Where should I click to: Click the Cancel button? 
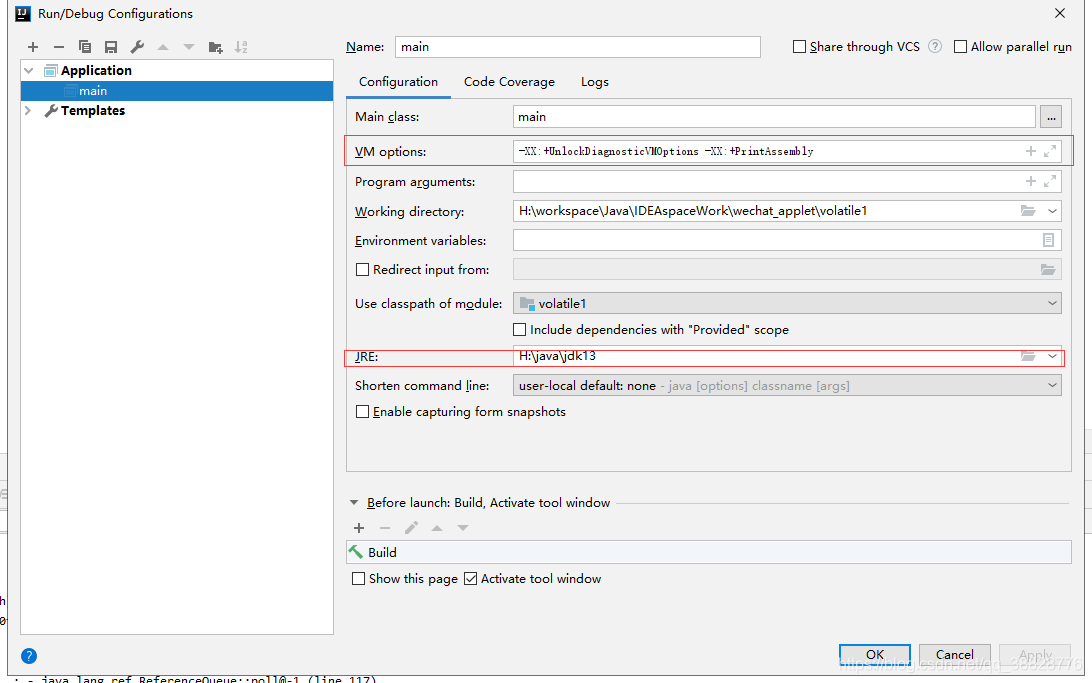click(955, 655)
